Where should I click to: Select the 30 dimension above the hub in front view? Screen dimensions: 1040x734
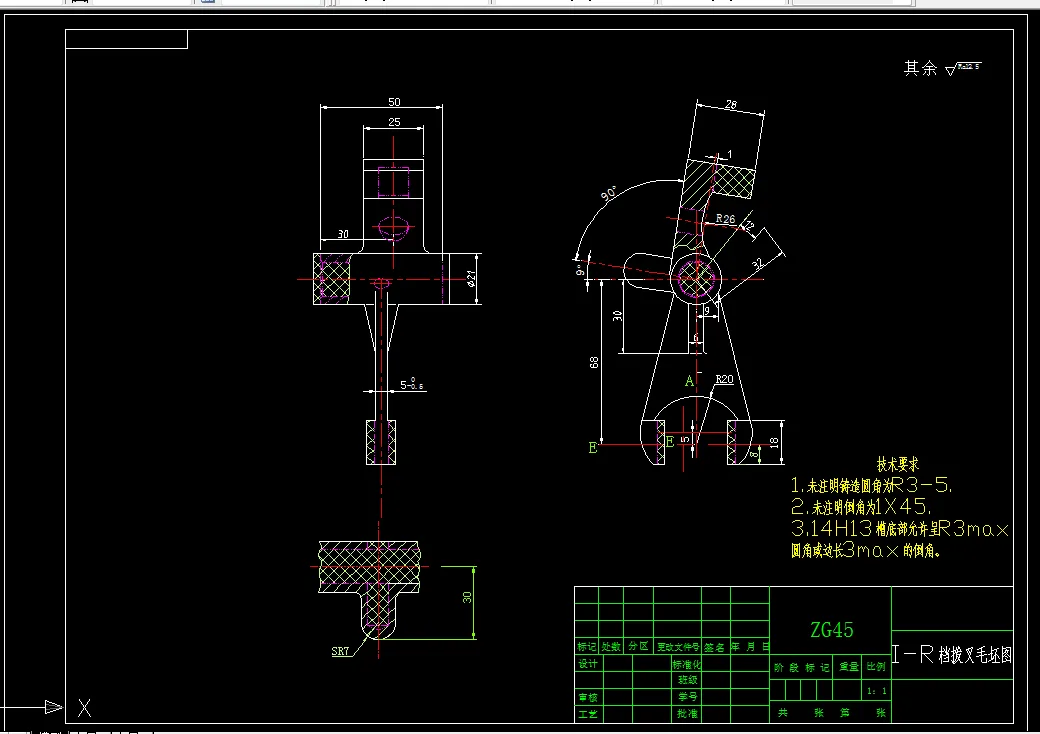[343, 234]
